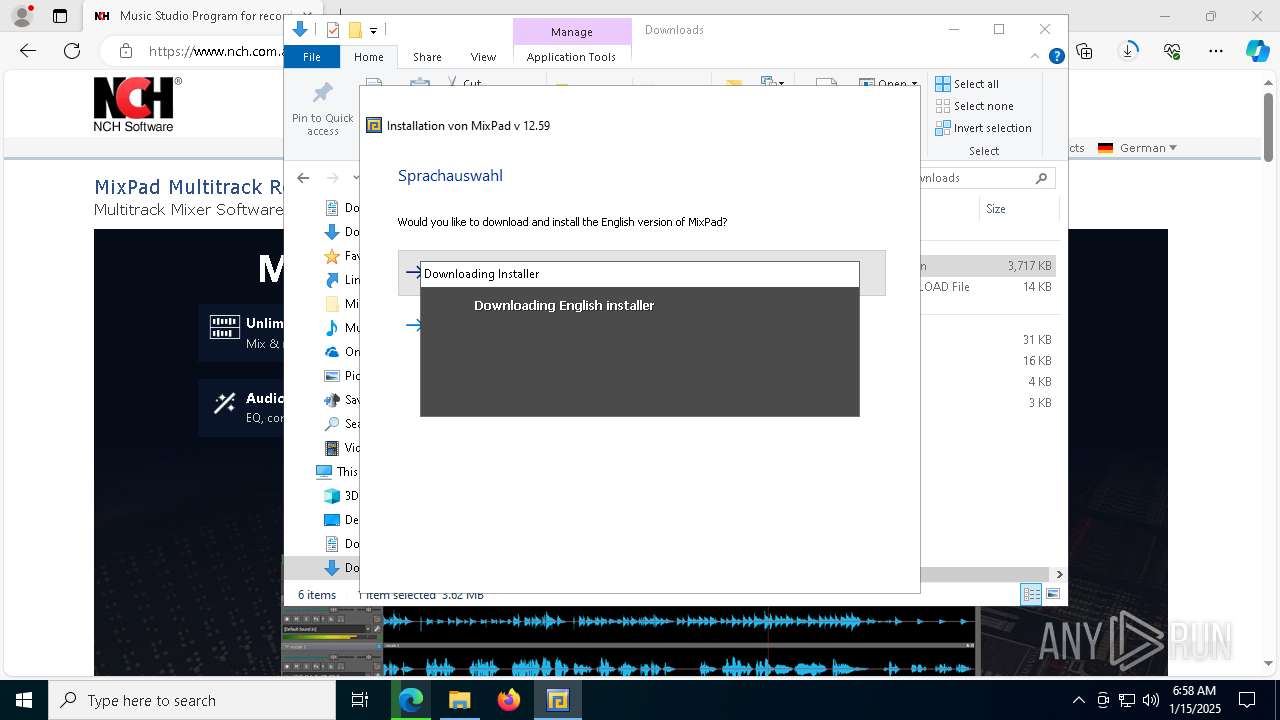Screen dimensions: 1280x720
Task: Click Pin to Quick access button
Action: click(x=323, y=109)
